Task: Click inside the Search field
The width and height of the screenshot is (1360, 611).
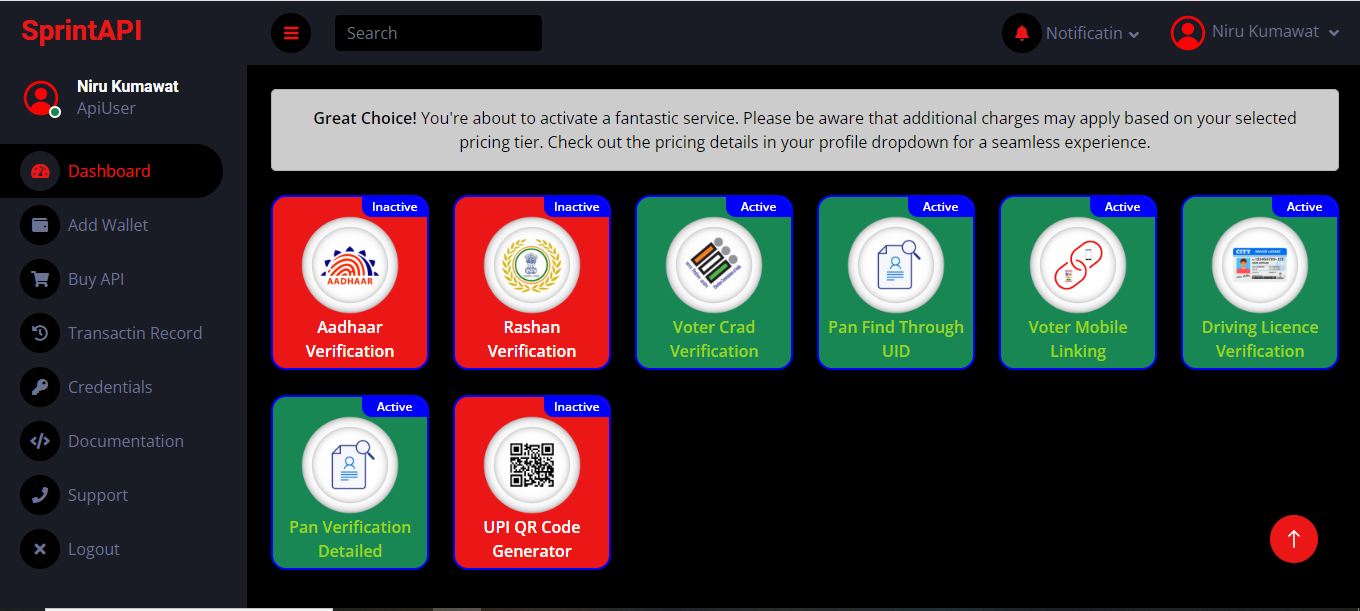Action: (x=437, y=32)
